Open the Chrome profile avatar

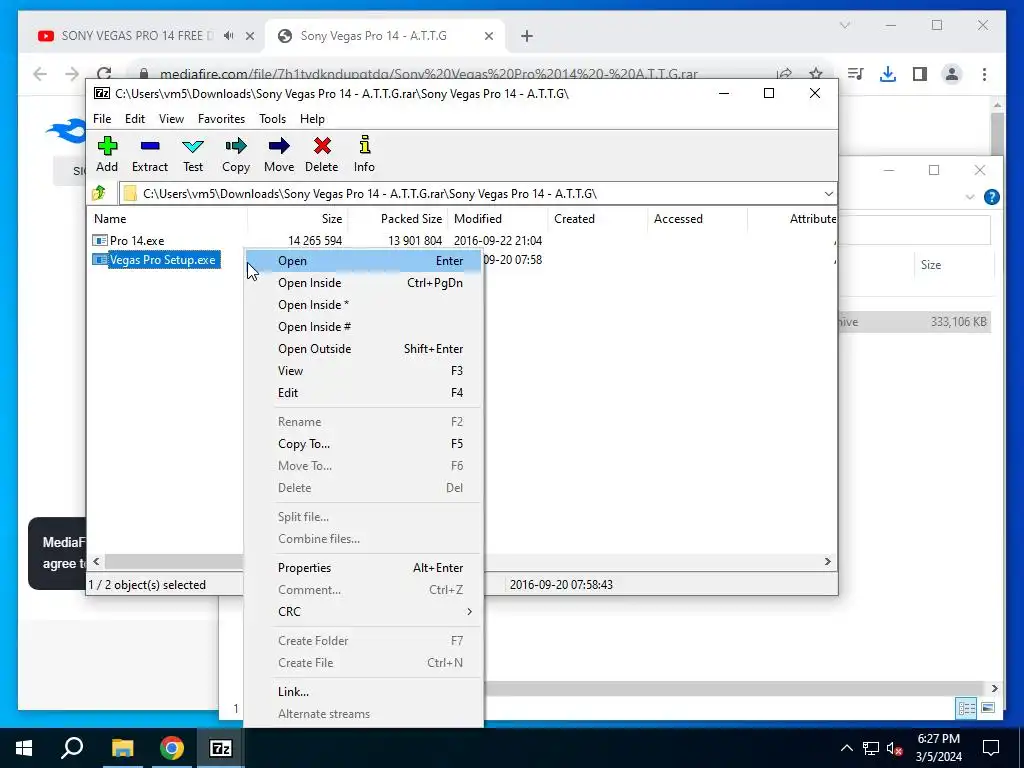click(x=952, y=74)
